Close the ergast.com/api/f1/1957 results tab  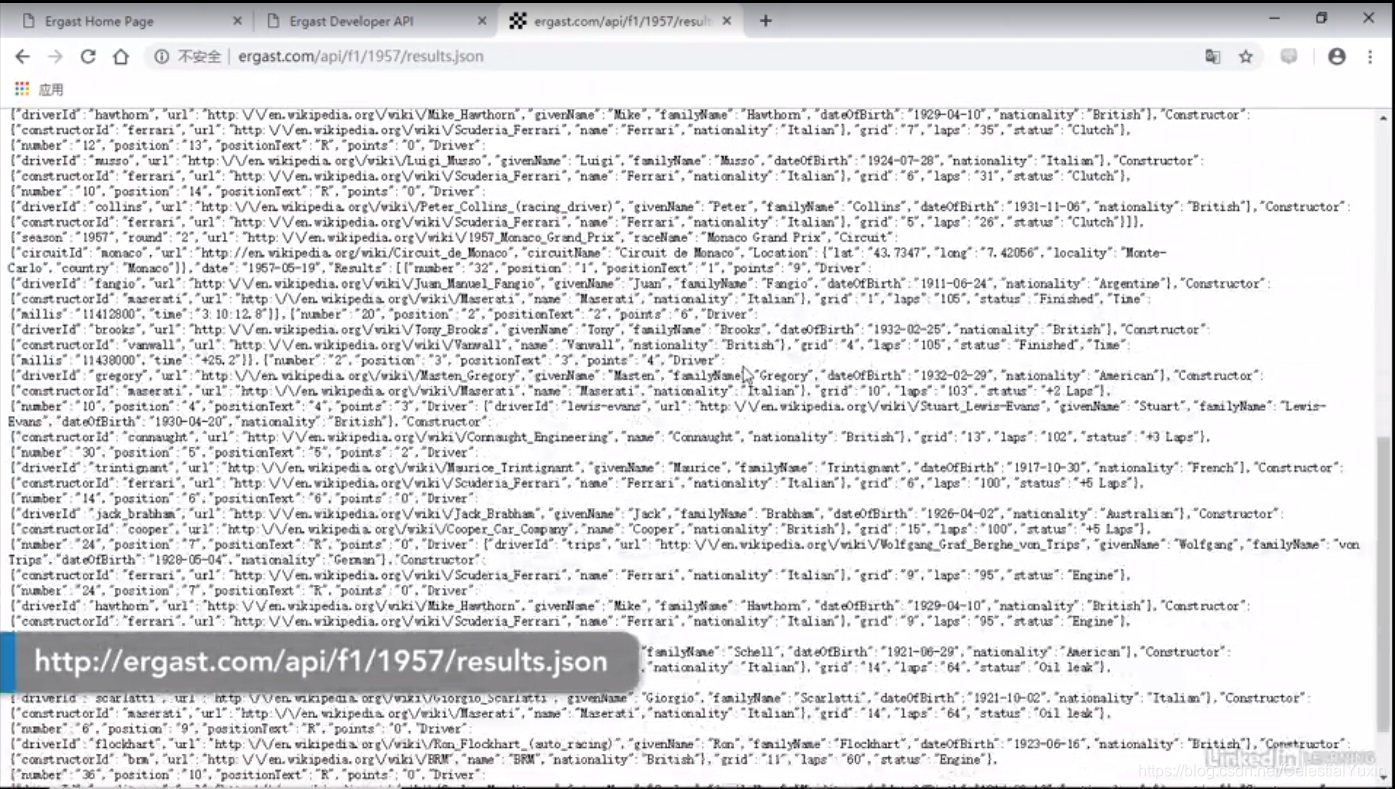click(729, 20)
